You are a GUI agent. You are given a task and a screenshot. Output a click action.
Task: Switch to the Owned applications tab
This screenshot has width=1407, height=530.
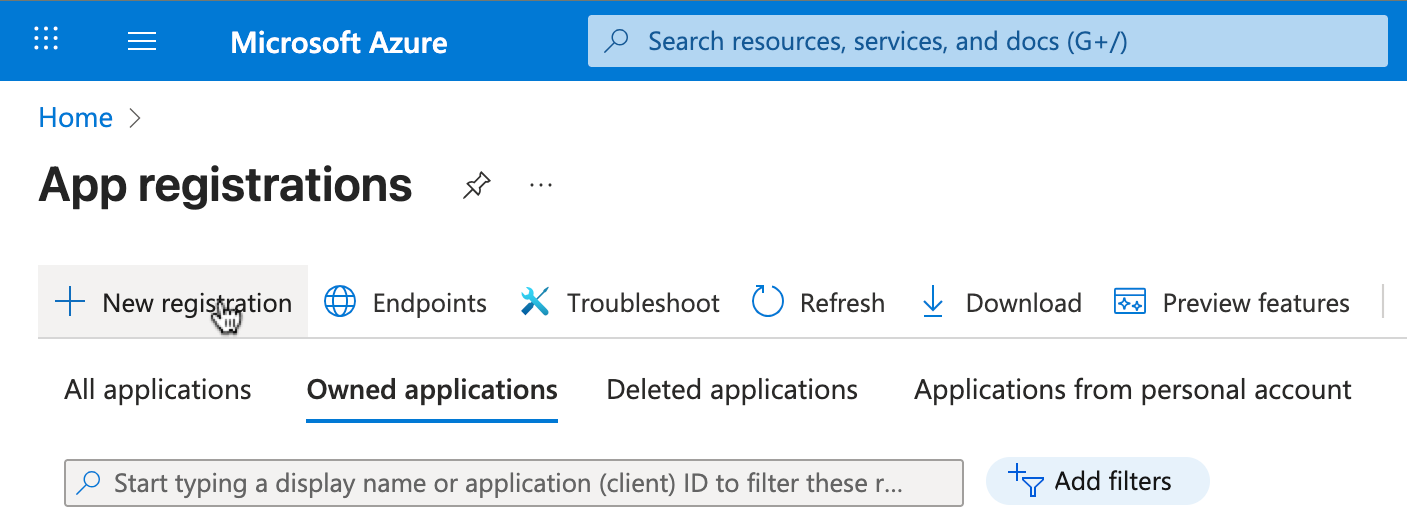click(x=432, y=390)
